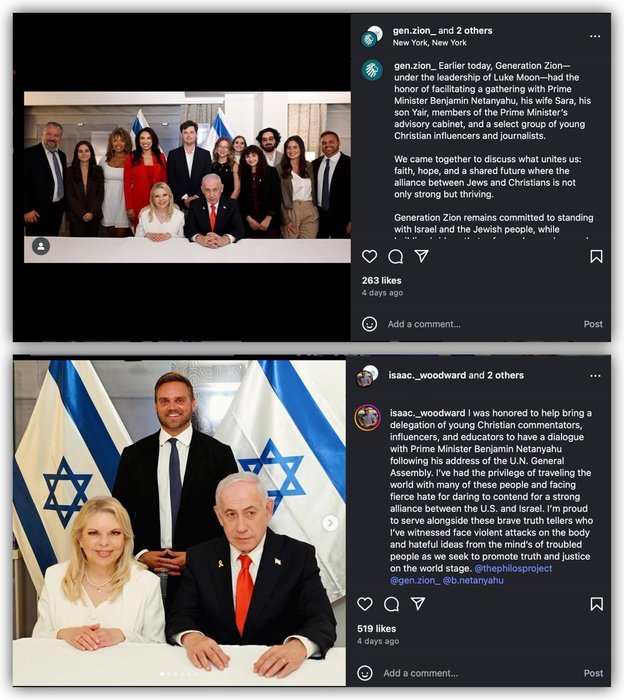
Task: Share the gen.zion_ post via paper plane
Action: (x=421, y=256)
